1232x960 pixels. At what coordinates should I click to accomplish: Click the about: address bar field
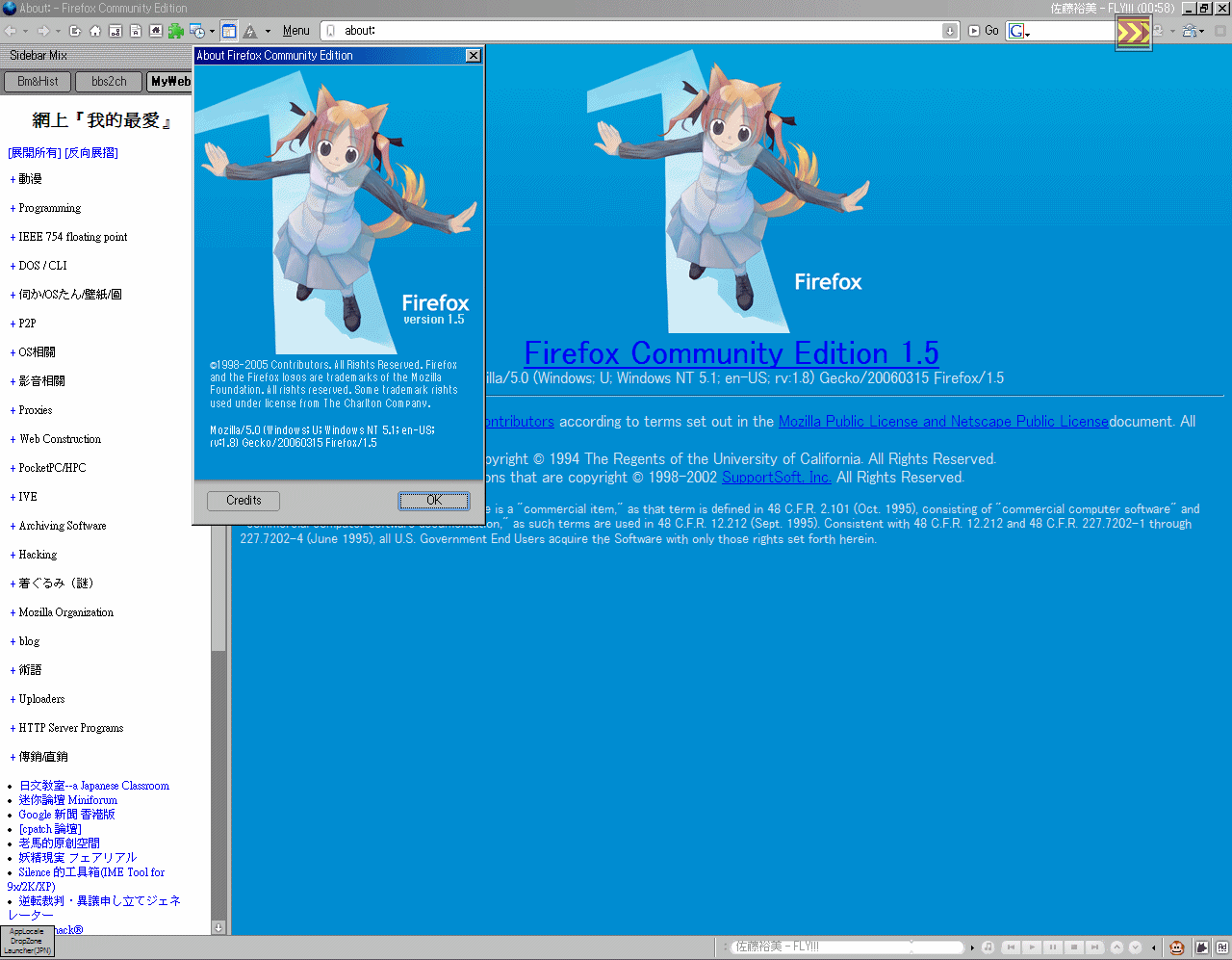click(635, 31)
